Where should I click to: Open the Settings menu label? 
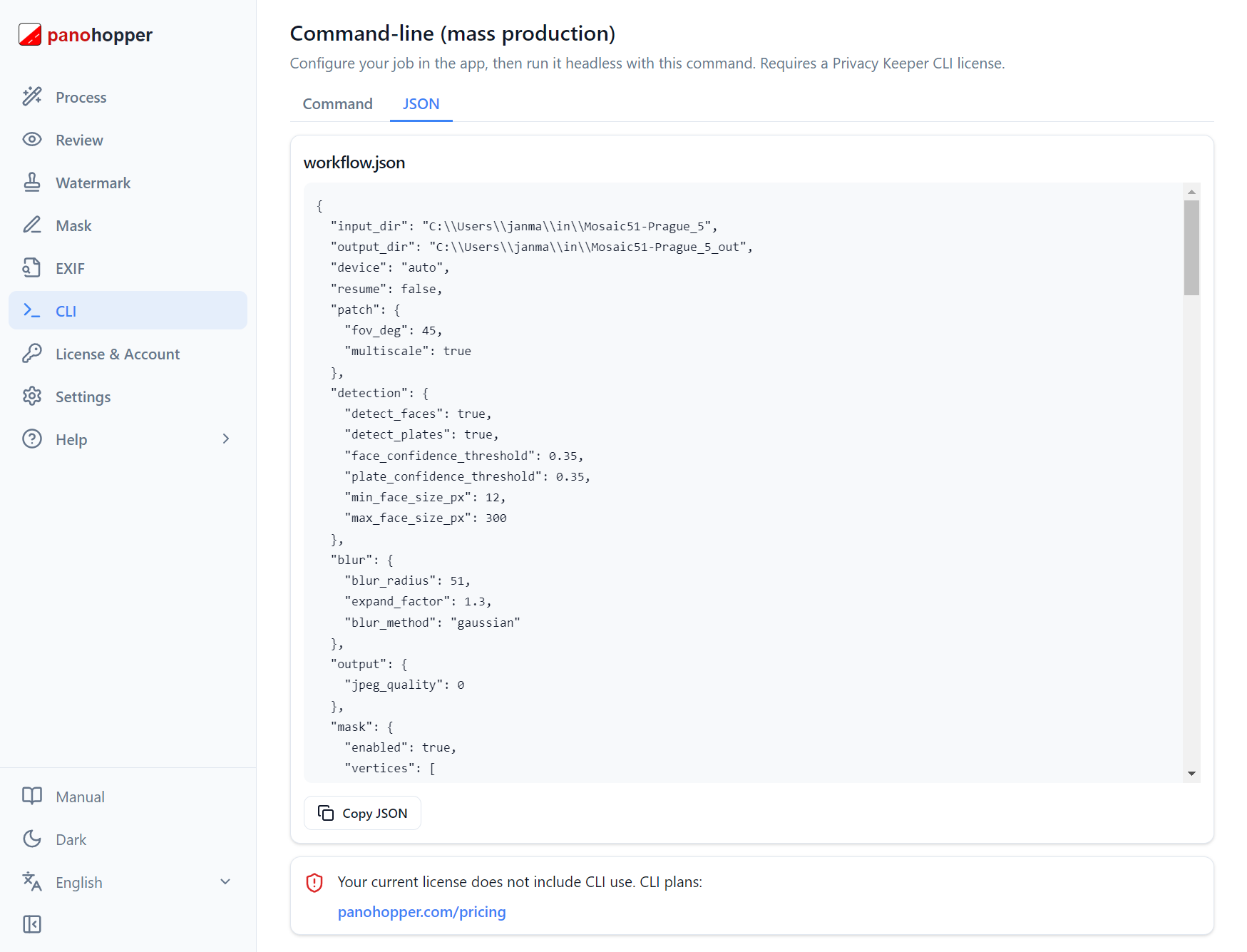83,396
